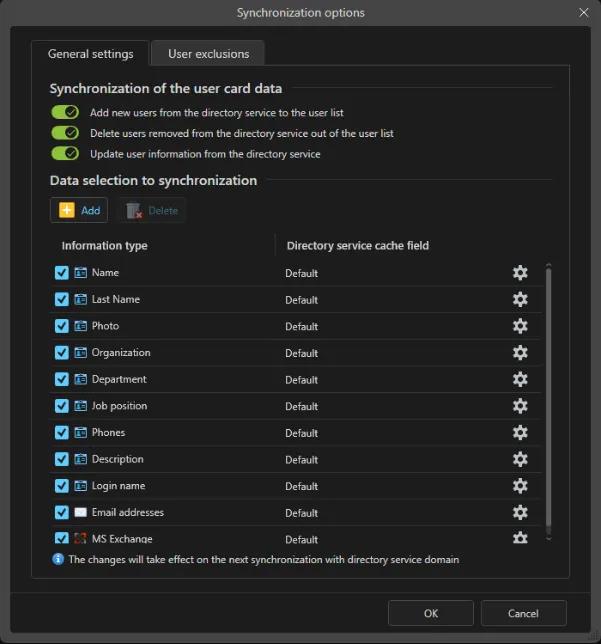601x644 pixels.
Task: Click the card icon beside Job position
Action: (x=81, y=406)
